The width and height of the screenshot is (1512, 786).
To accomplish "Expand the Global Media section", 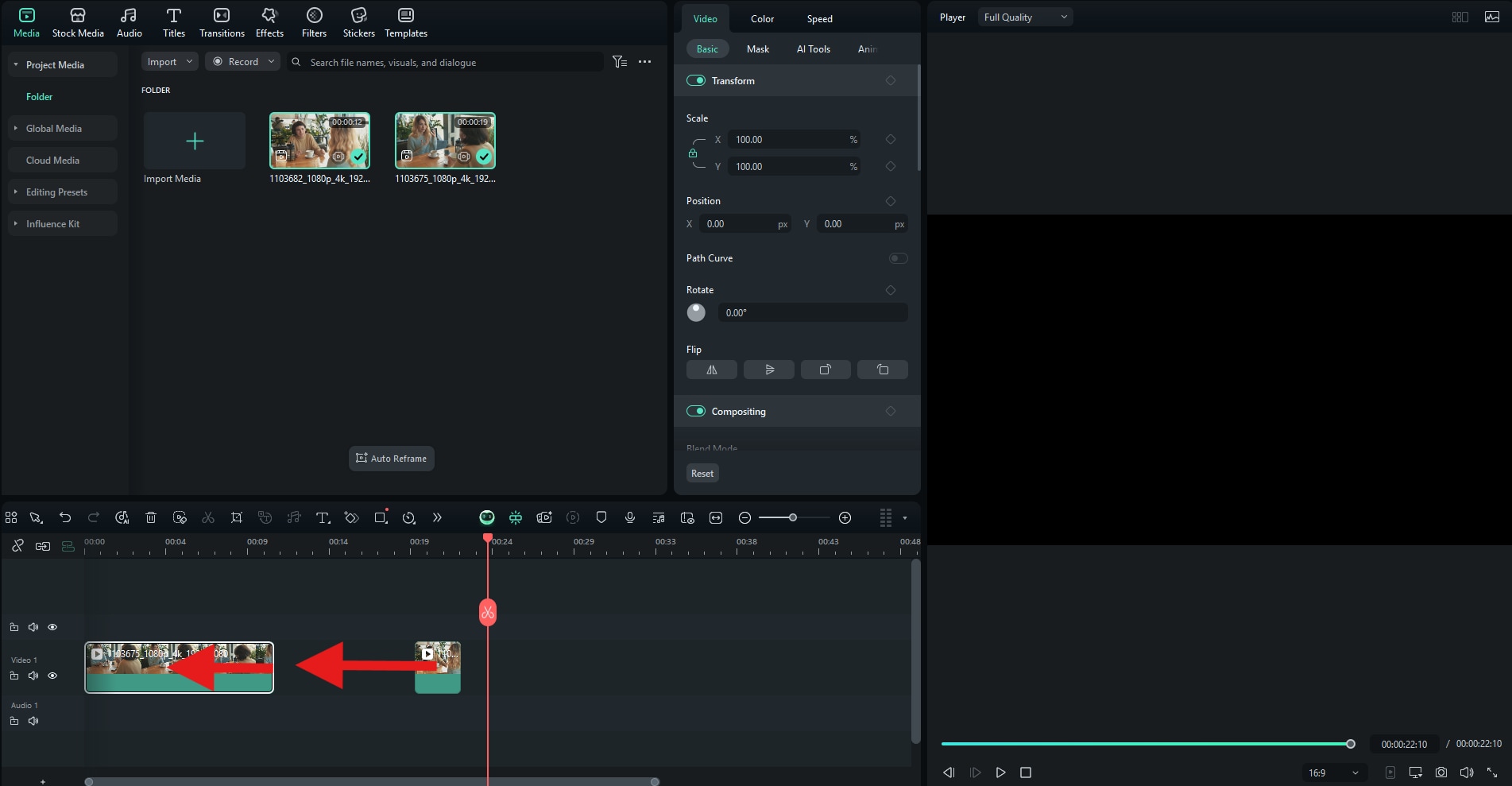I will [x=16, y=128].
